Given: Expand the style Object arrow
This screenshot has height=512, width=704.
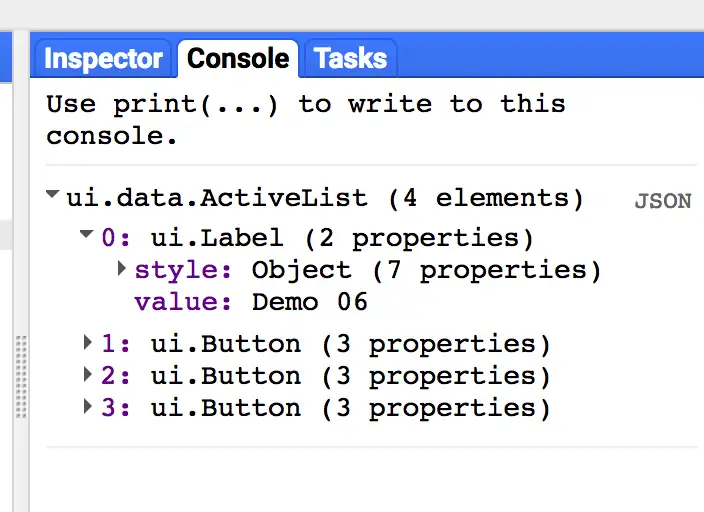Looking at the screenshot, I should pos(121,268).
